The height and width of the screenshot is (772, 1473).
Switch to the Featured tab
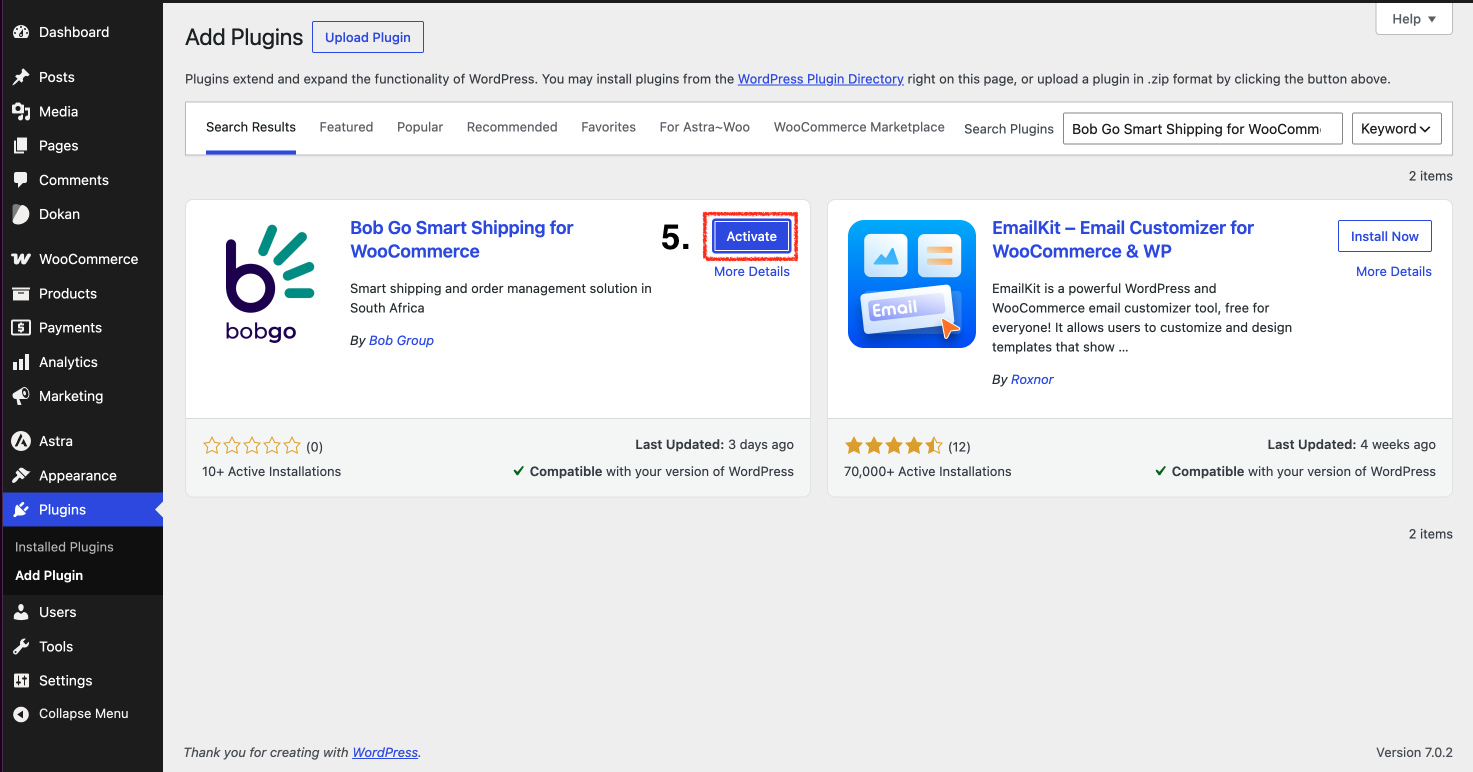[x=346, y=127]
